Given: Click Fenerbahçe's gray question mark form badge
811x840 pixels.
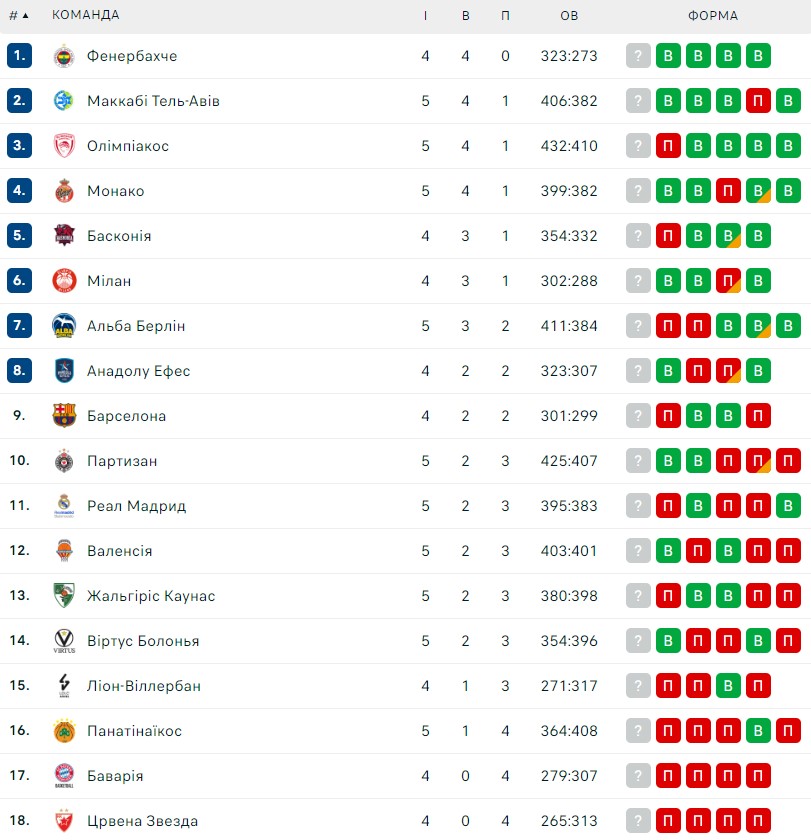Looking at the screenshot, I should tap(638, 56).
